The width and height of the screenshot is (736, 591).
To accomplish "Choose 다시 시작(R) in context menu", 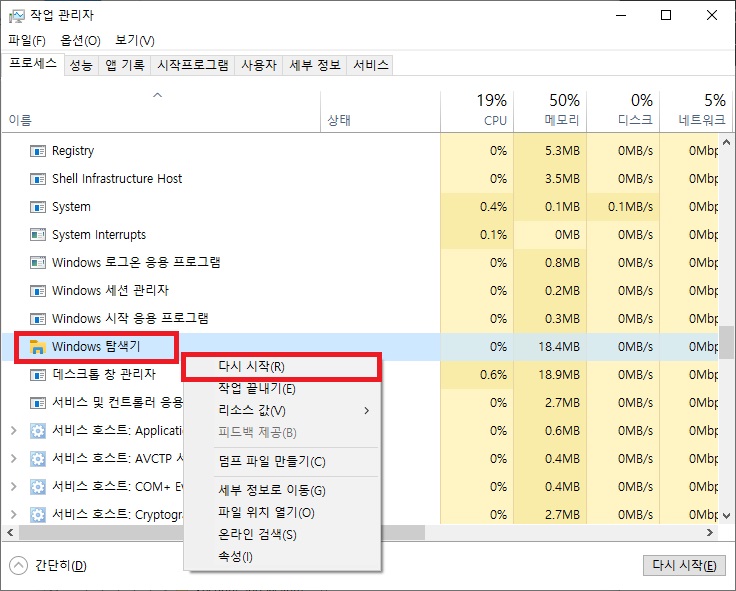I will [281, 367].
